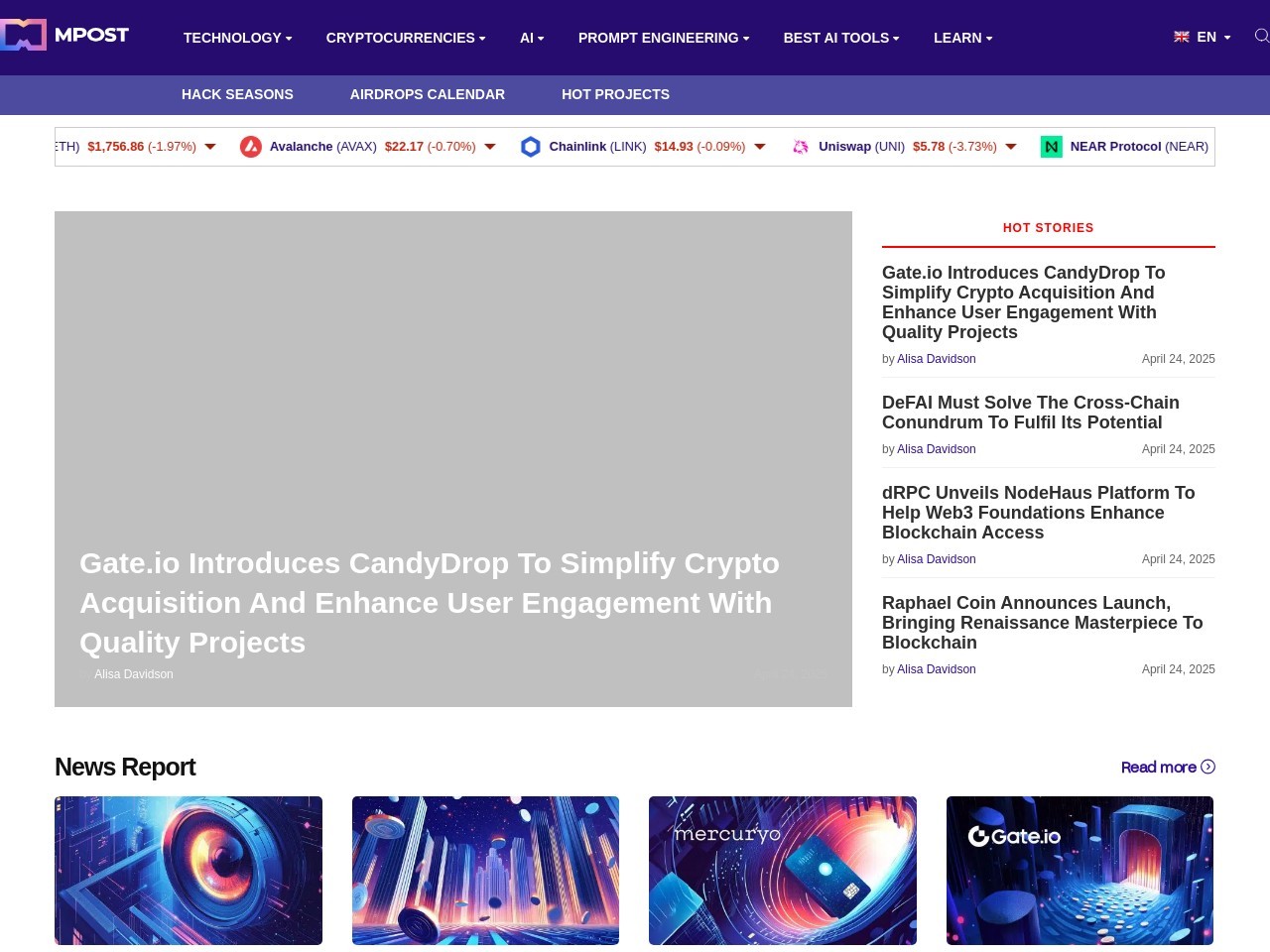Image resolution: width=1270 pixels, height=952 pixels.
Task: Click Alisa Davidson under the DeFAI story
Action: [937, 449]
